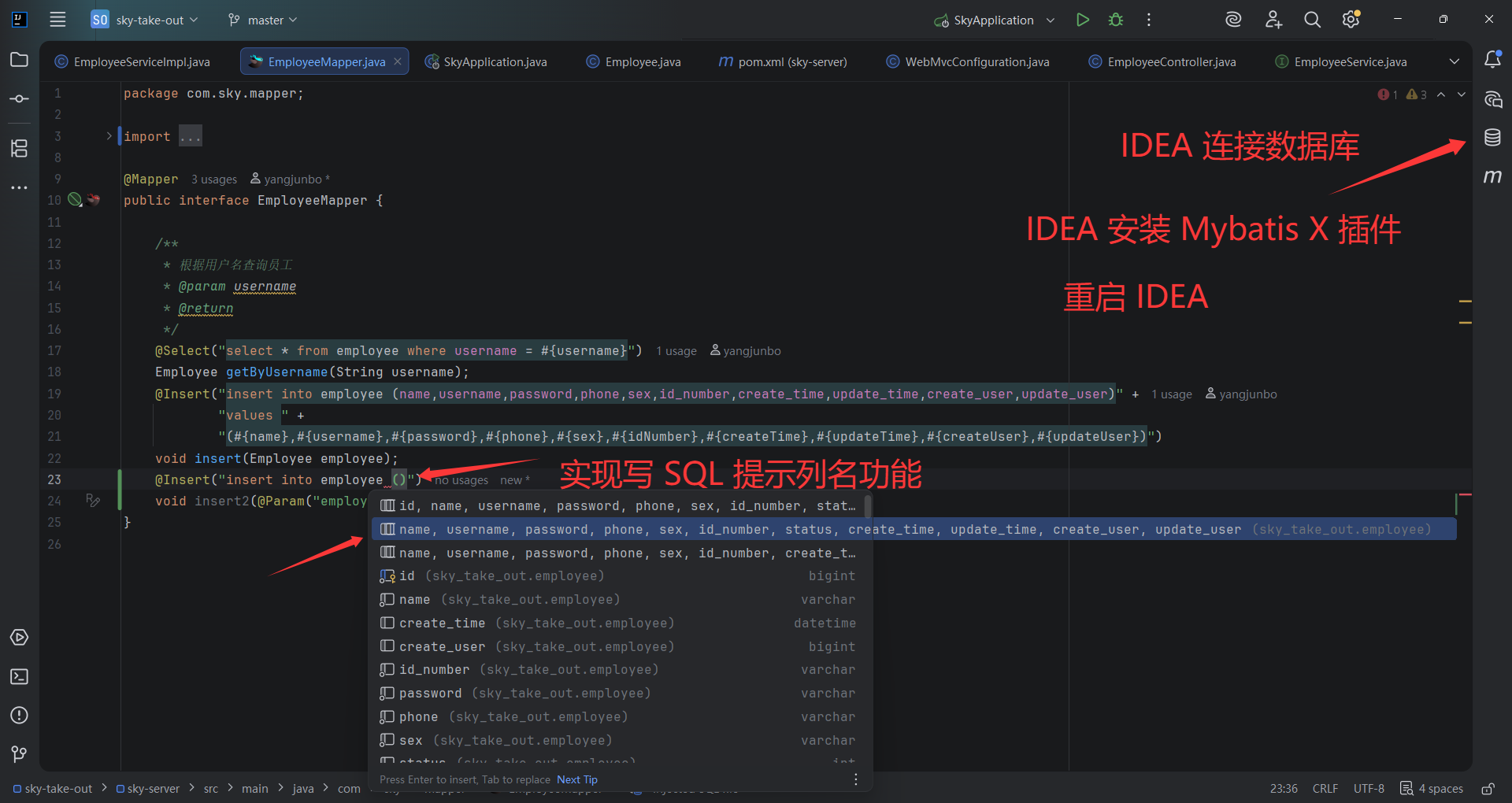The height and width of the screenshot is (803, 1512).
Task: Debug SkyApplication with the bug icon
Action: (x=1116, y=20)
